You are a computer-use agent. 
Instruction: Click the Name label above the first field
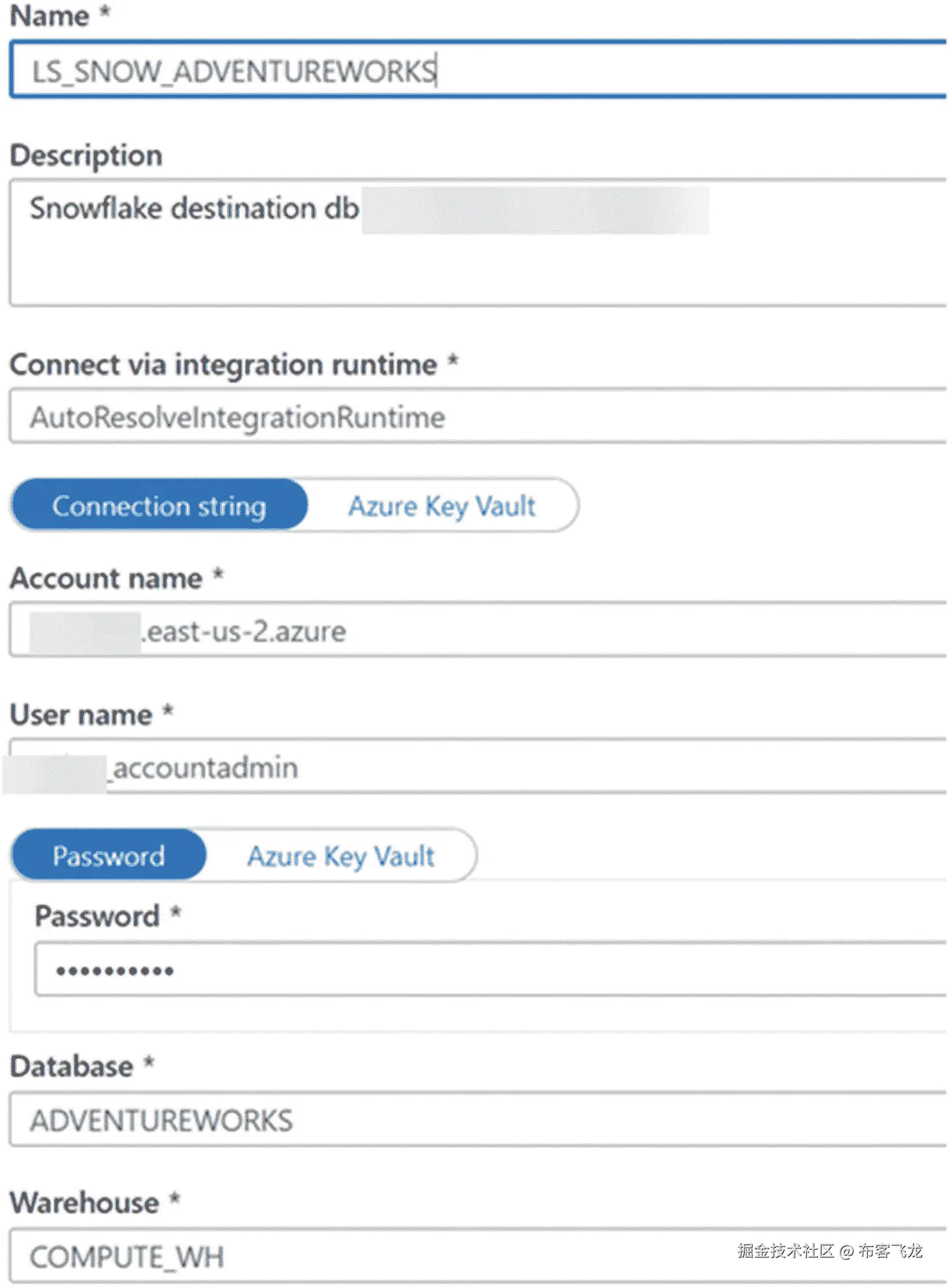click(x=49, y=16)
